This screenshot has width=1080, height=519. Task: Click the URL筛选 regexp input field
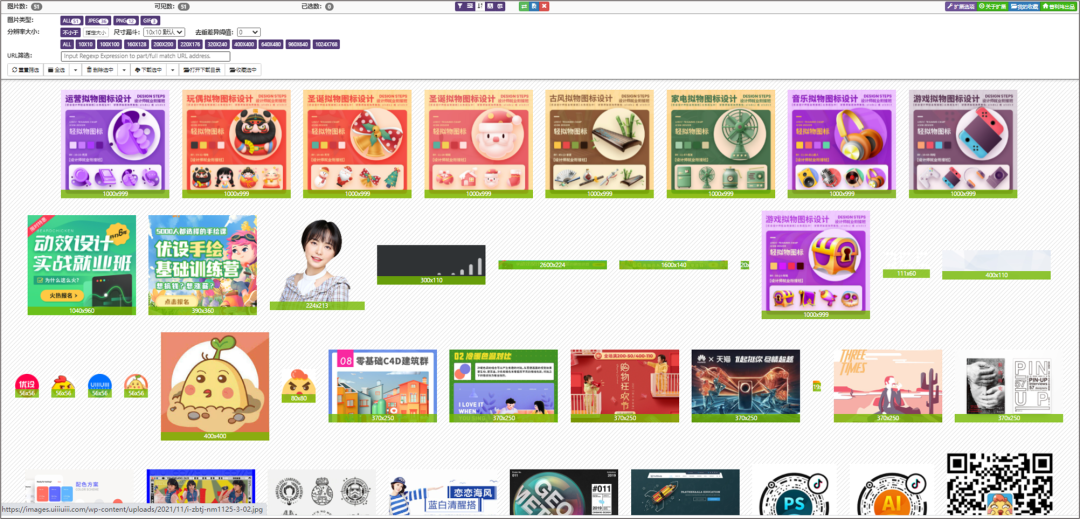coord(145,57)
